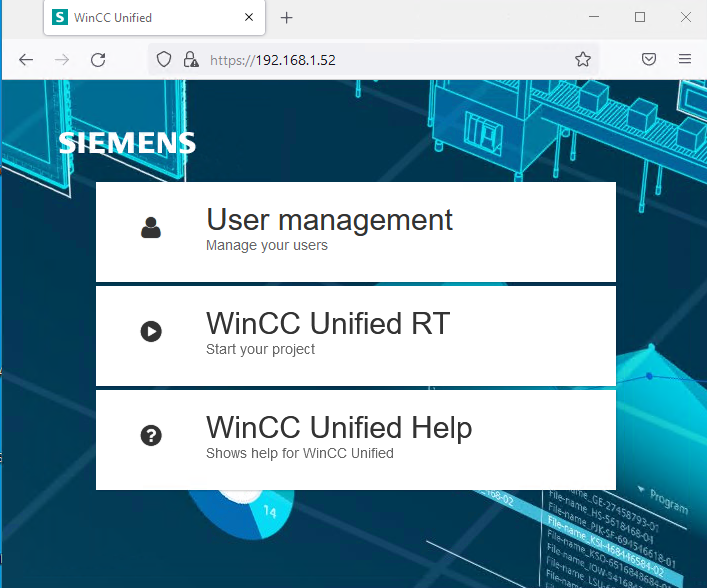Reload the current page
The width and height of the screenshot is (707, 588).
coord(98,60)
